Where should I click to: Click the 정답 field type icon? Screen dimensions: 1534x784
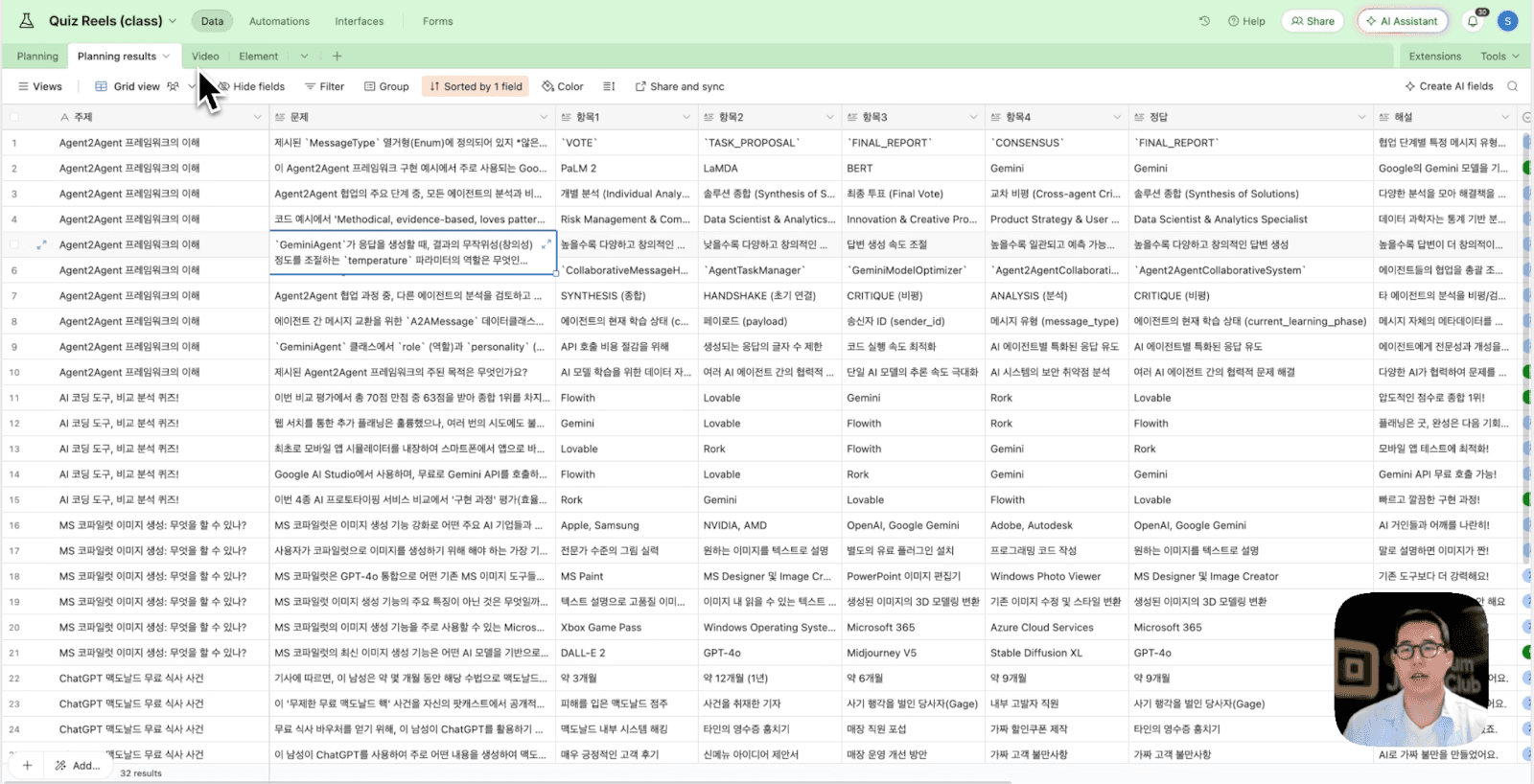1140,117
